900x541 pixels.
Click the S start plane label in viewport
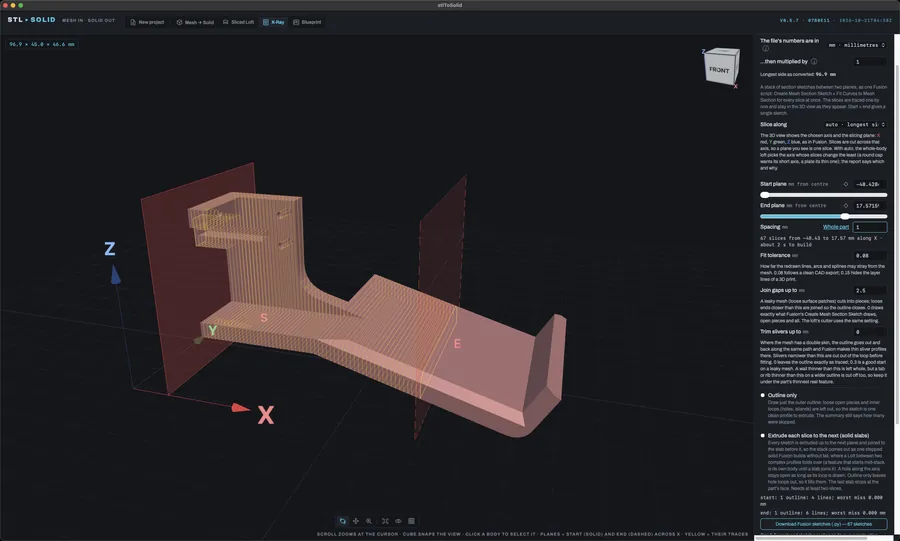click(263, 318)
